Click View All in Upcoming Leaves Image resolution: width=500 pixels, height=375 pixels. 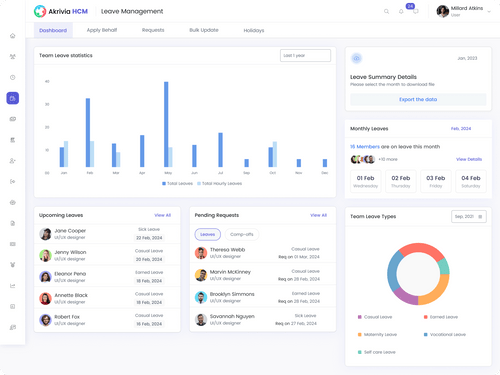coord(162,215)
